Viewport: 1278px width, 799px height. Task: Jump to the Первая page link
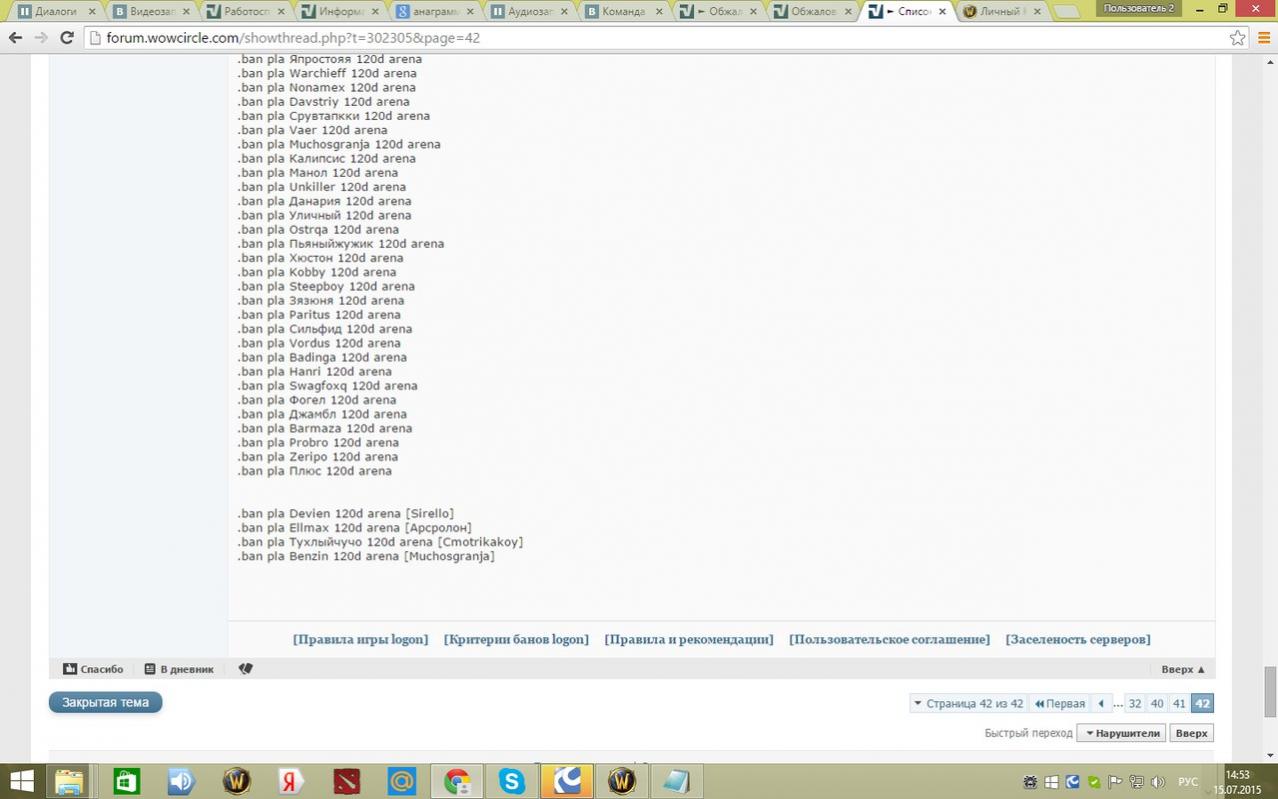pos(1059,703)
